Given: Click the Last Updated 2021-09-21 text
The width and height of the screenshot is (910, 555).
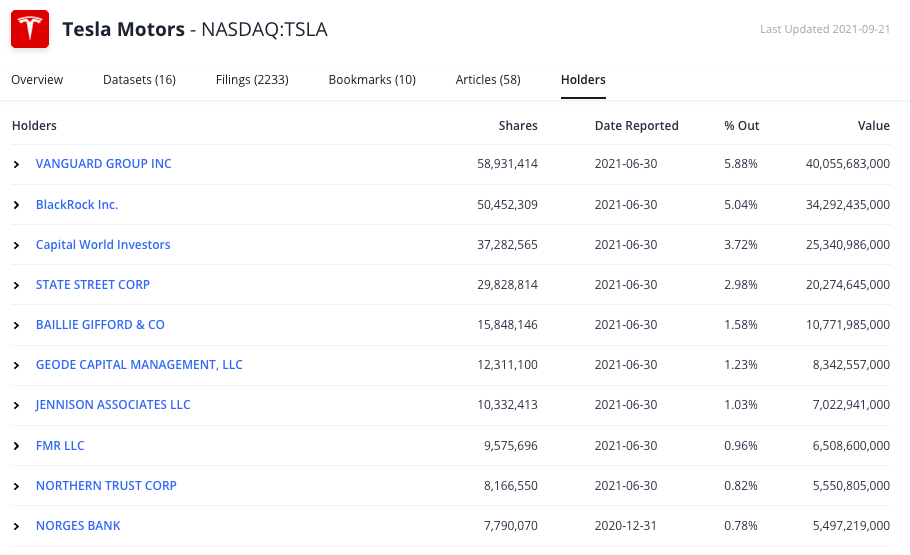Looking at the screenshot, I should pyautogui.click(x=825, y=29).
